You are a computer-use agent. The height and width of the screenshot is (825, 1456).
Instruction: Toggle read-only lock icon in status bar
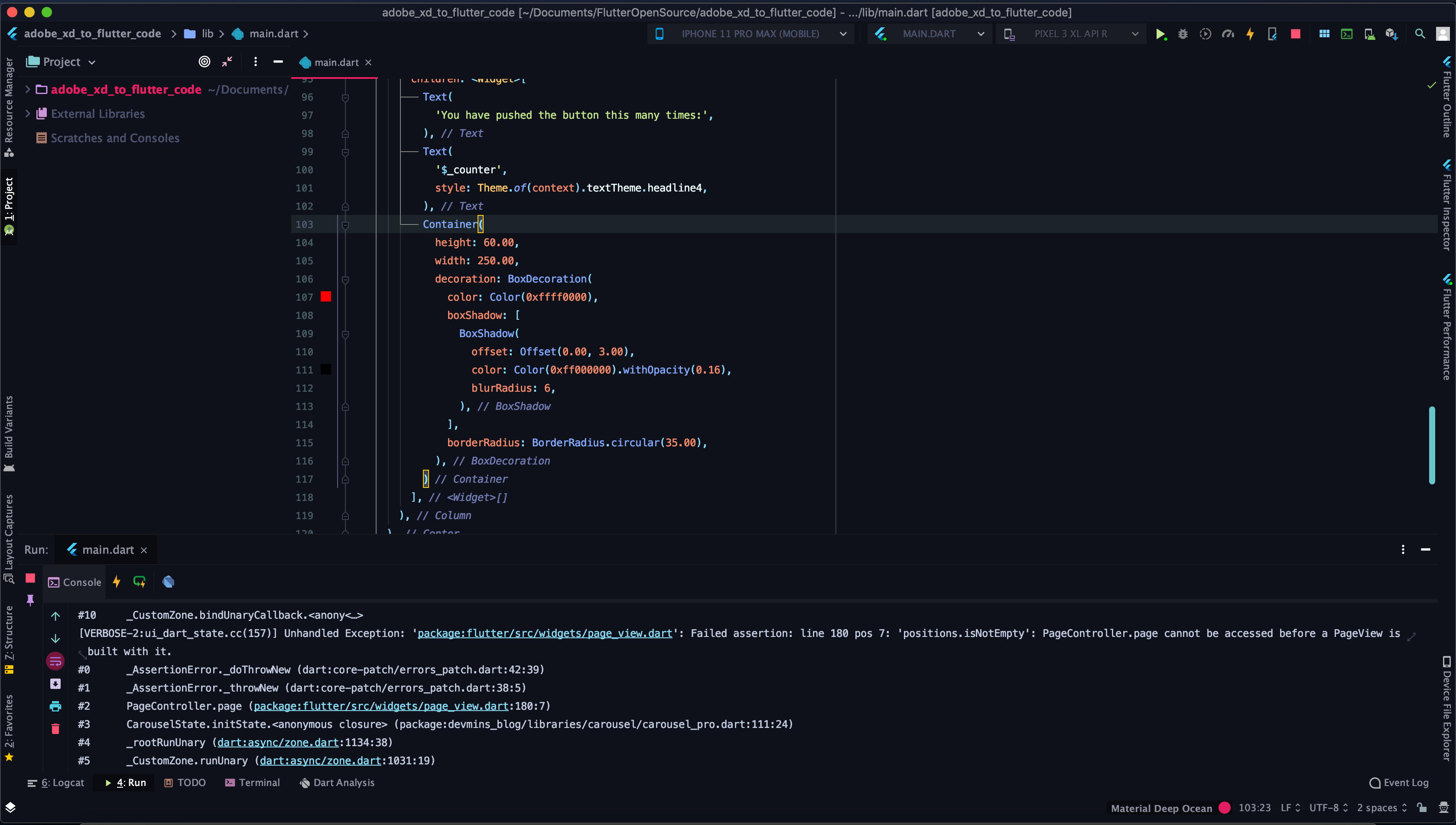coord(1422,807)
